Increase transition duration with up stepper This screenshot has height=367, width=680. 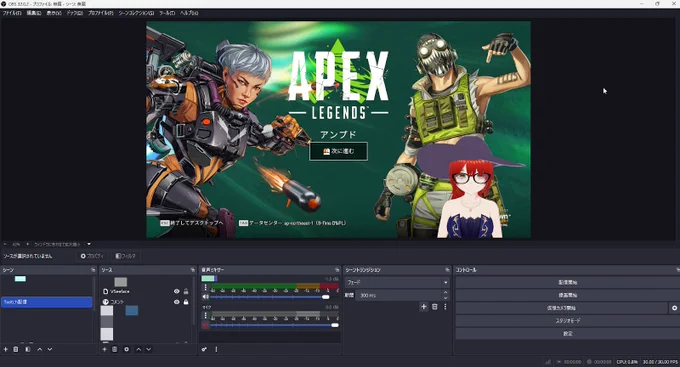[445, 293]
